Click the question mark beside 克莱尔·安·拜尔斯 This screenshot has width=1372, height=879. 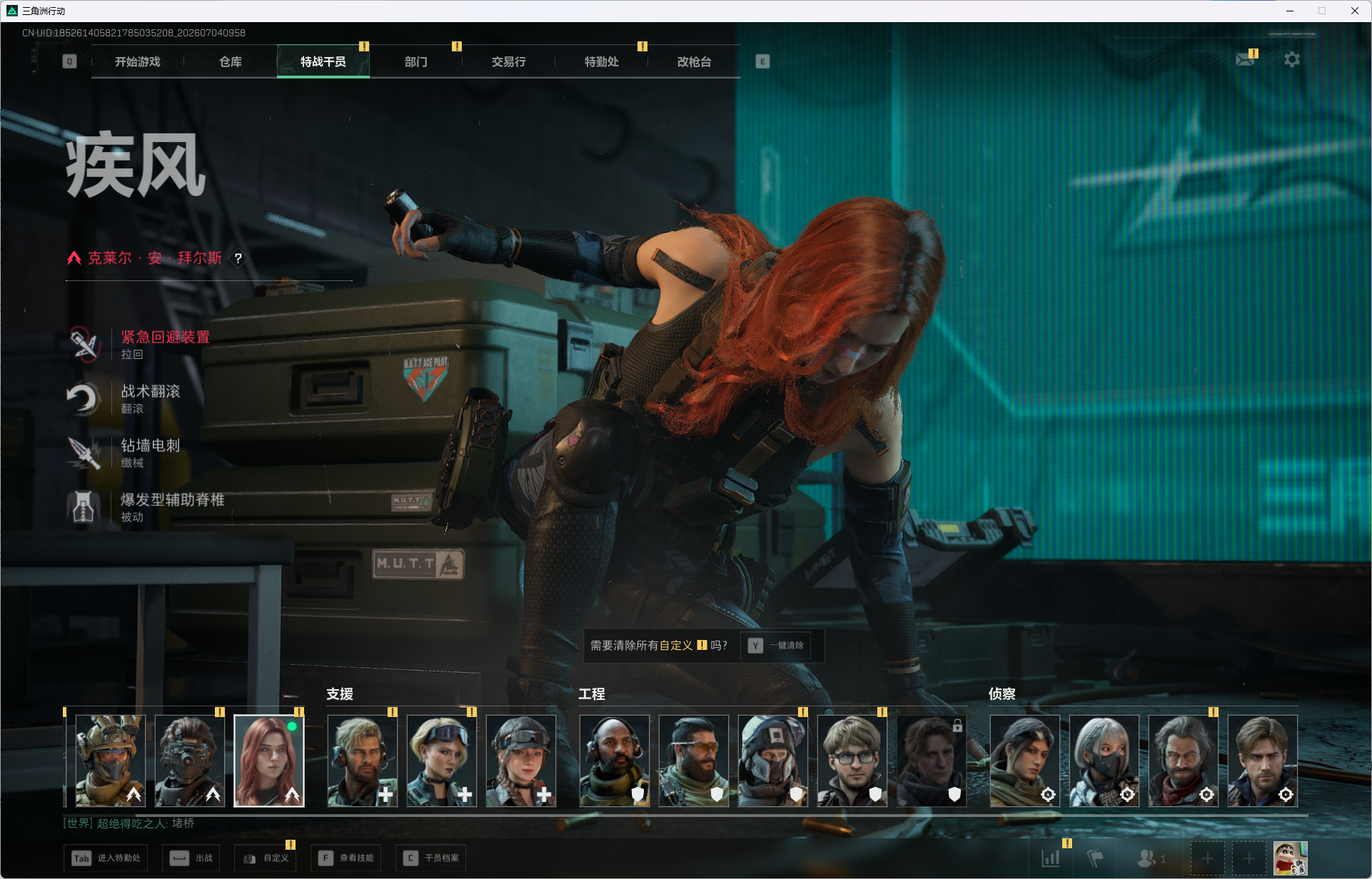(238, 258)
